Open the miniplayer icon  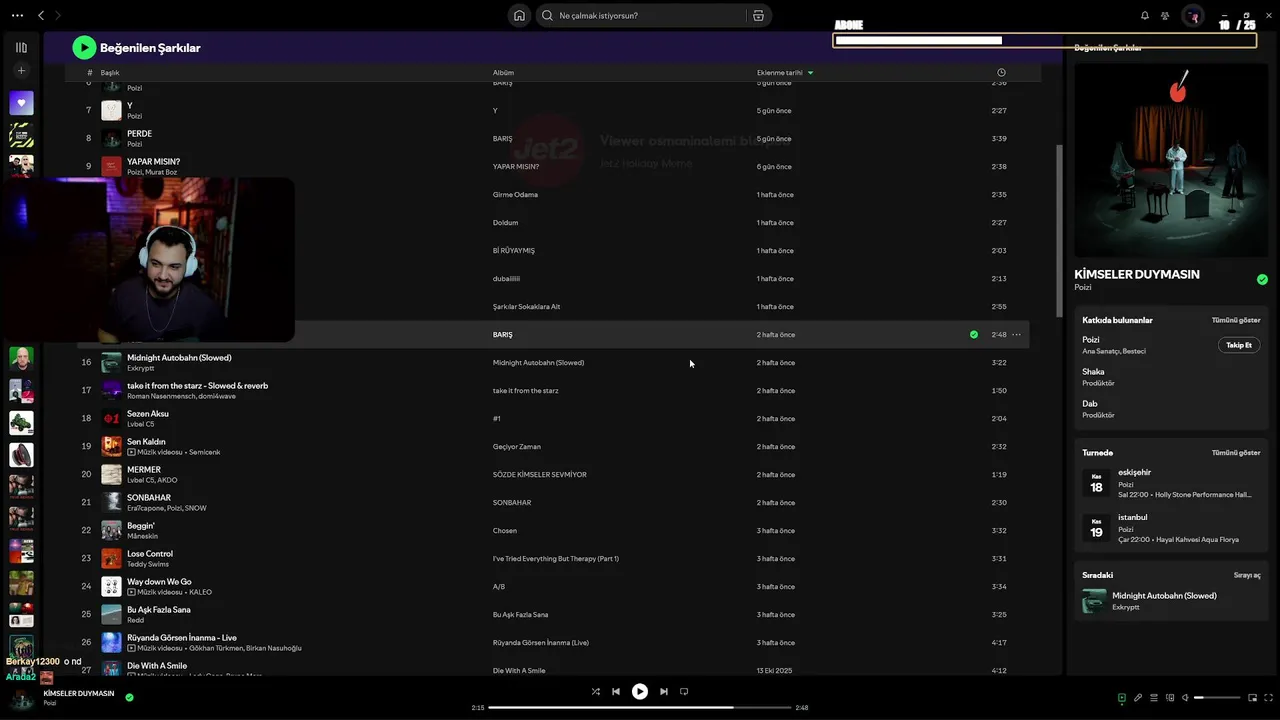tap(1253, 697)
